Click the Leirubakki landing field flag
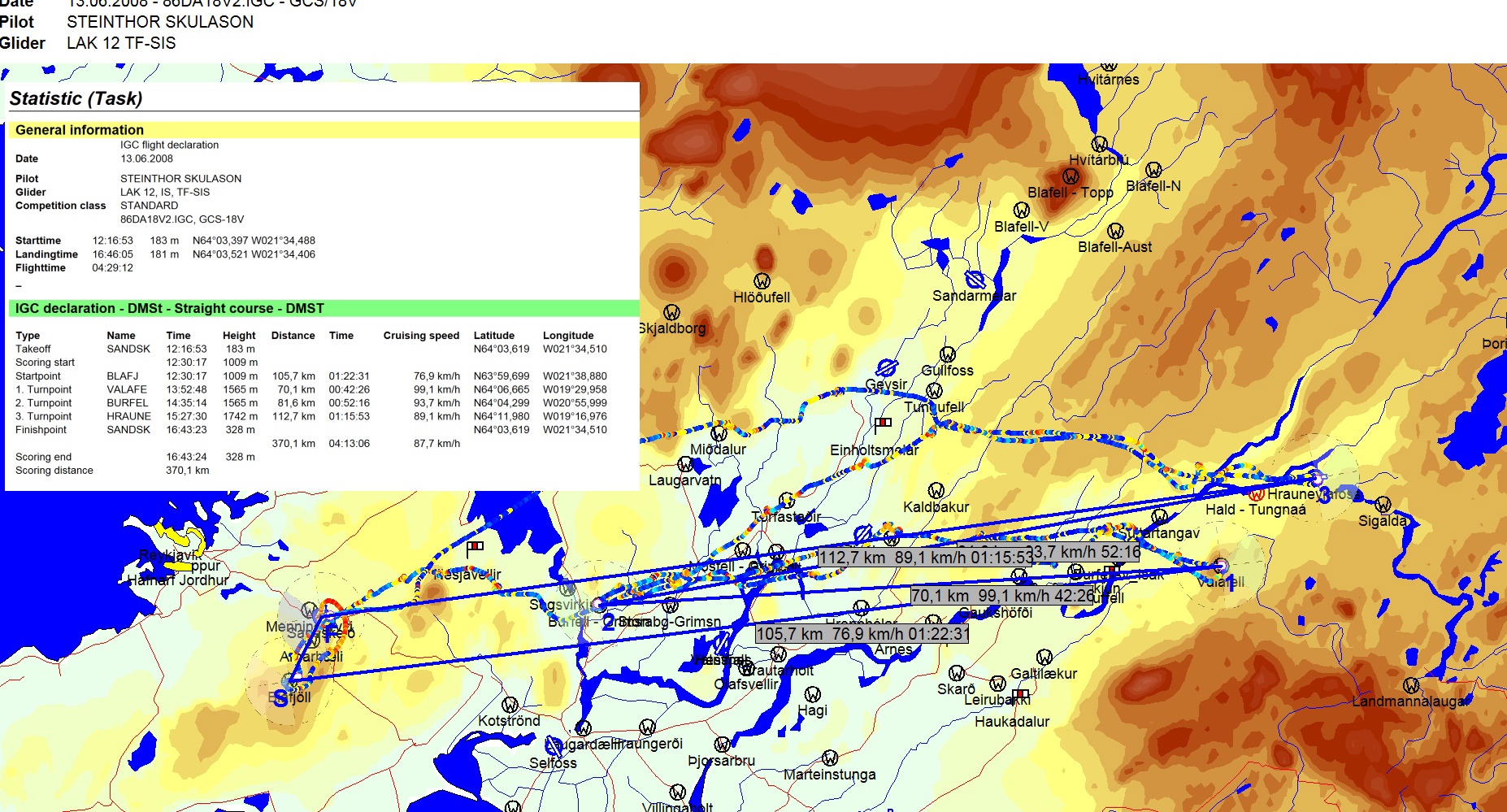 coord(1021,694)
